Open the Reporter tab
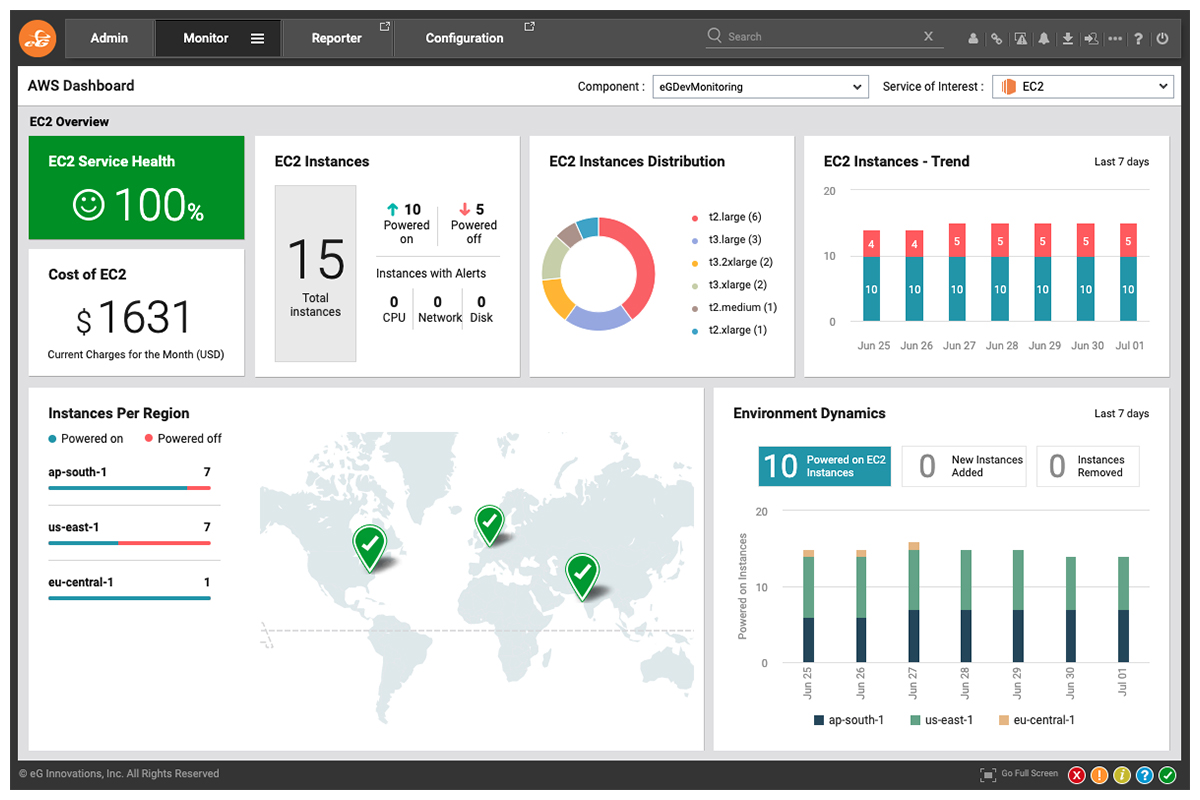 pos(337,38)
